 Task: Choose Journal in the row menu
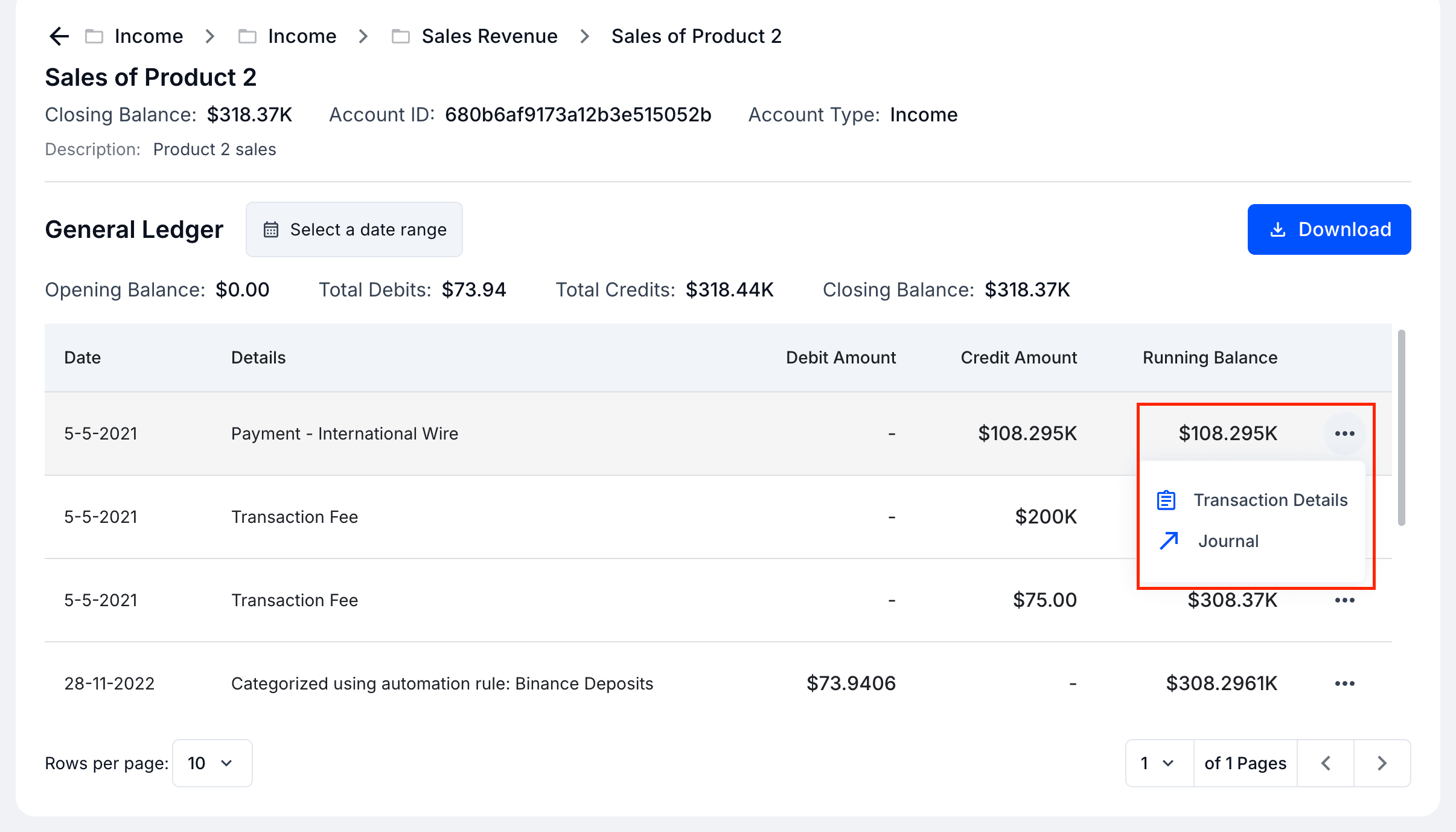(x=1228, y=541)
